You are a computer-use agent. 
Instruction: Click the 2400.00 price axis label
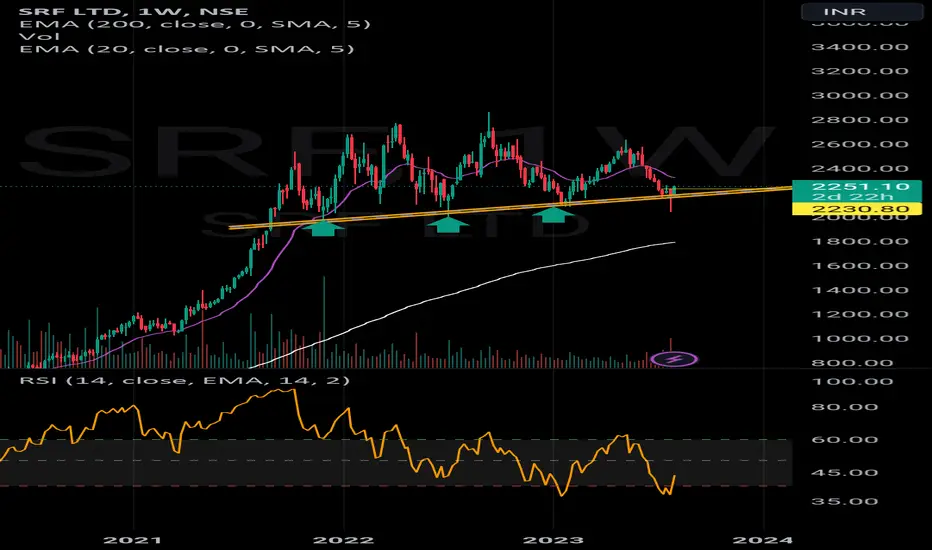[x=860, y=169]
